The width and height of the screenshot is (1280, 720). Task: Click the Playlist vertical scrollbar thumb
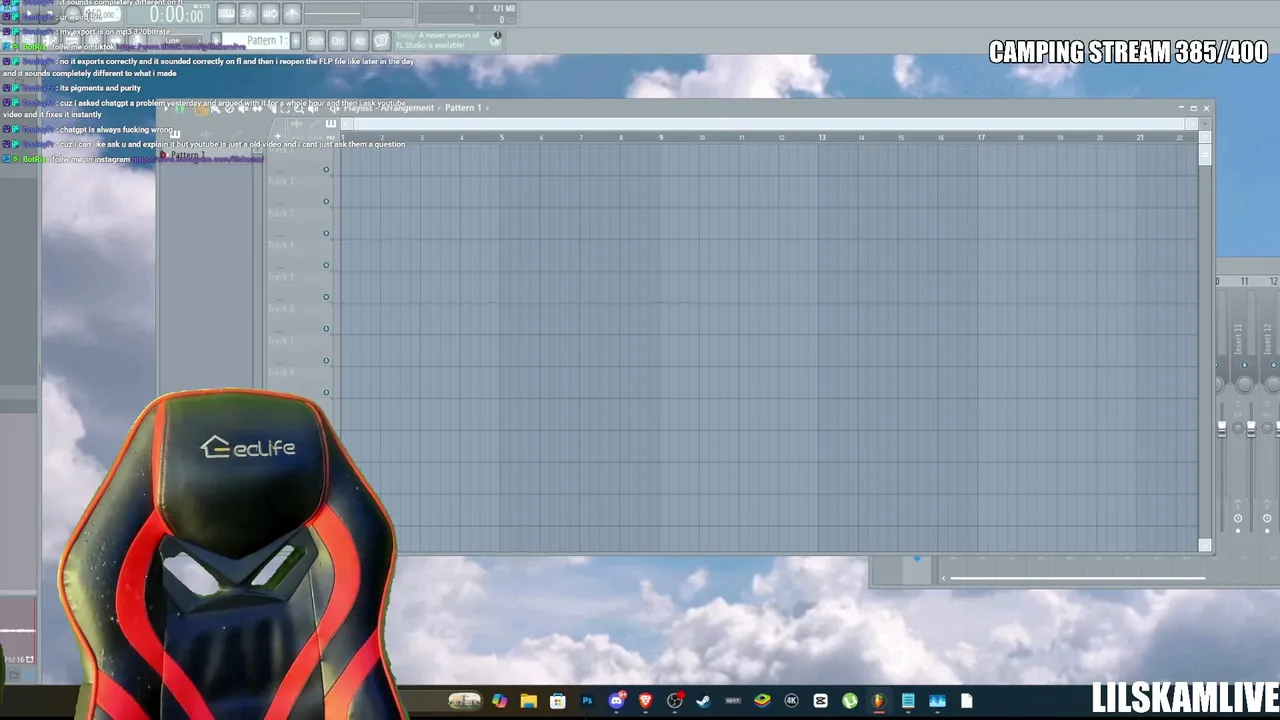pos(1205,154)
